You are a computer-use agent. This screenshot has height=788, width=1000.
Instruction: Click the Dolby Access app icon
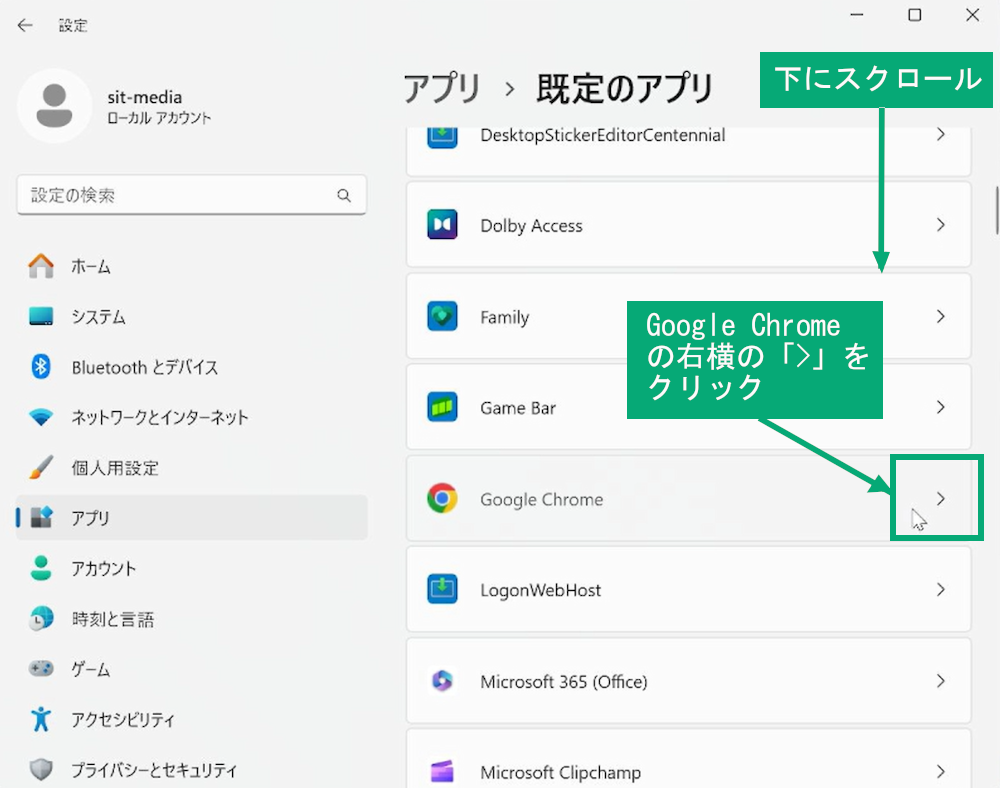(442, 224)
